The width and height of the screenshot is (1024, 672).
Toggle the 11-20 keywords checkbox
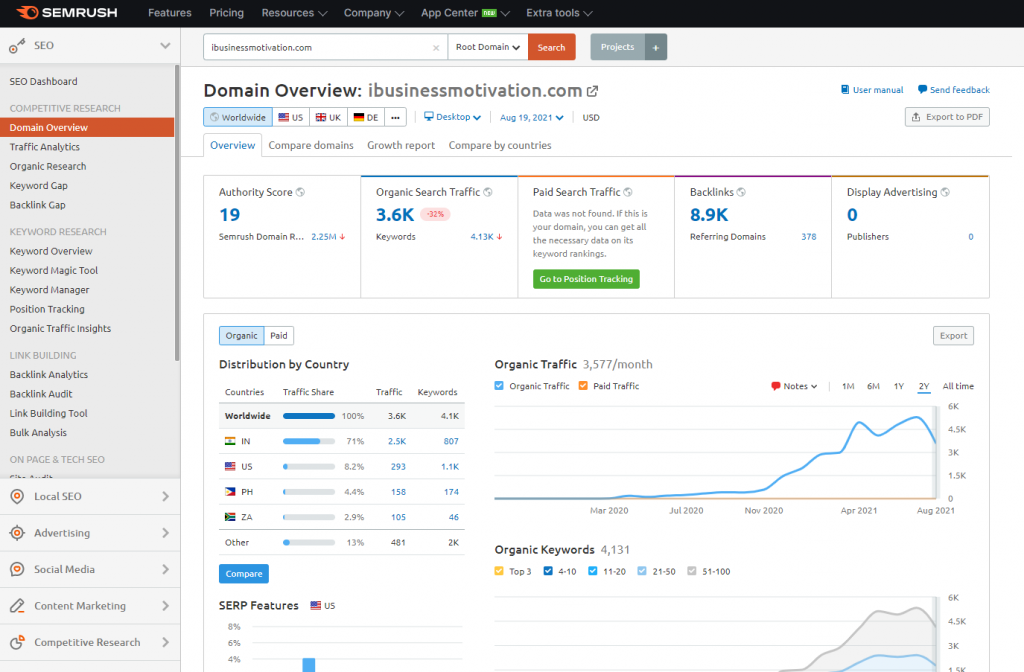point(592,571)
